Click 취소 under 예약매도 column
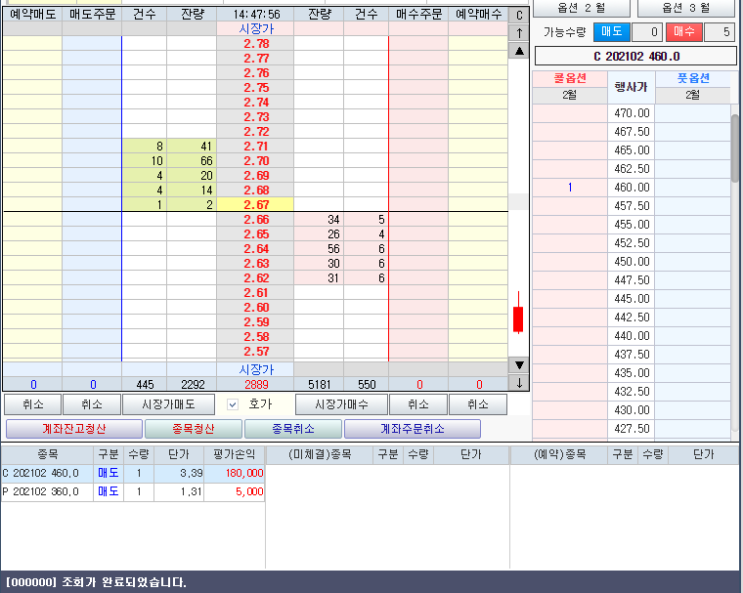This screenshot has width=743, height=593. click(x=33, y=404)
